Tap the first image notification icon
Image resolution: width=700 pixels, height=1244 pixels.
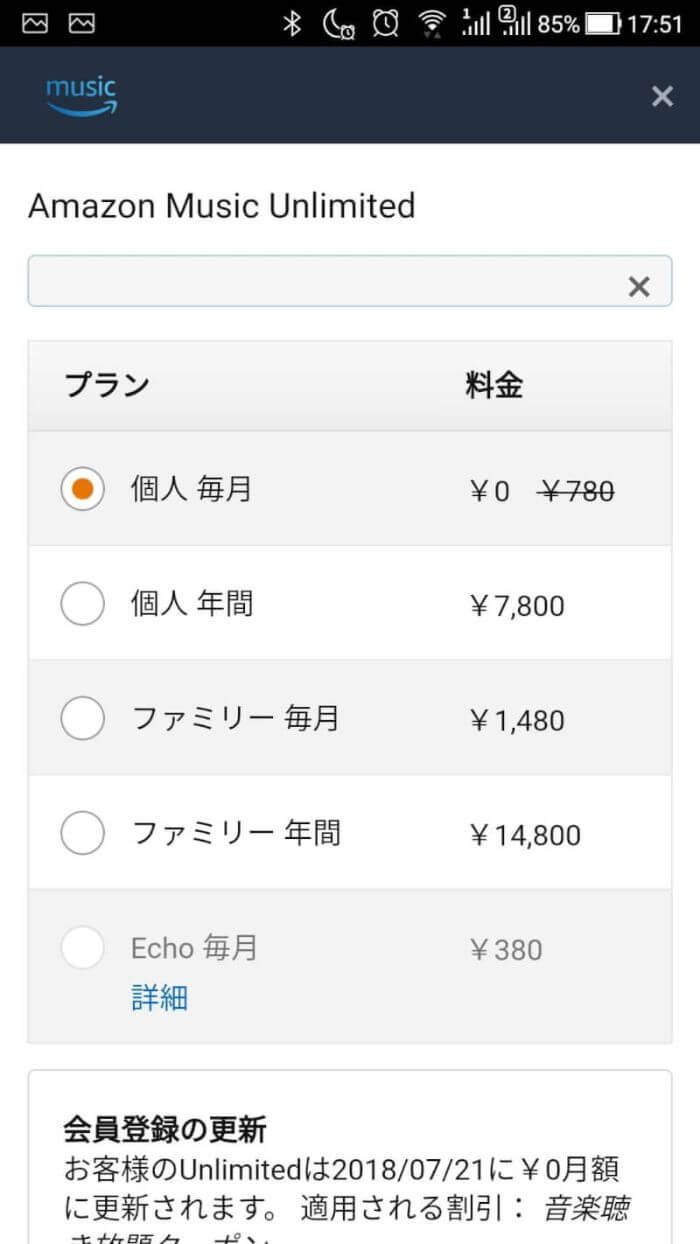click(35, 24)
